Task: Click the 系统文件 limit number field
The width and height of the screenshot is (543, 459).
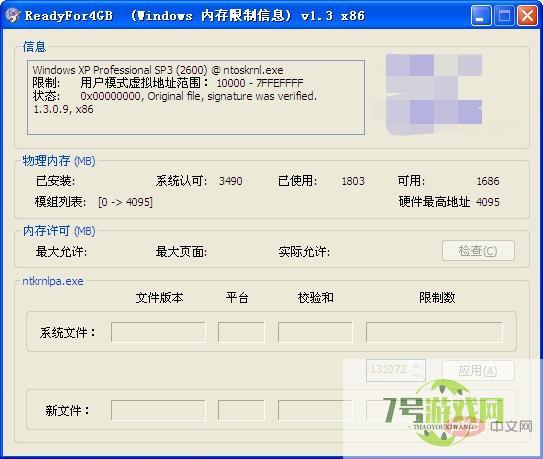Action: [434, 333]
